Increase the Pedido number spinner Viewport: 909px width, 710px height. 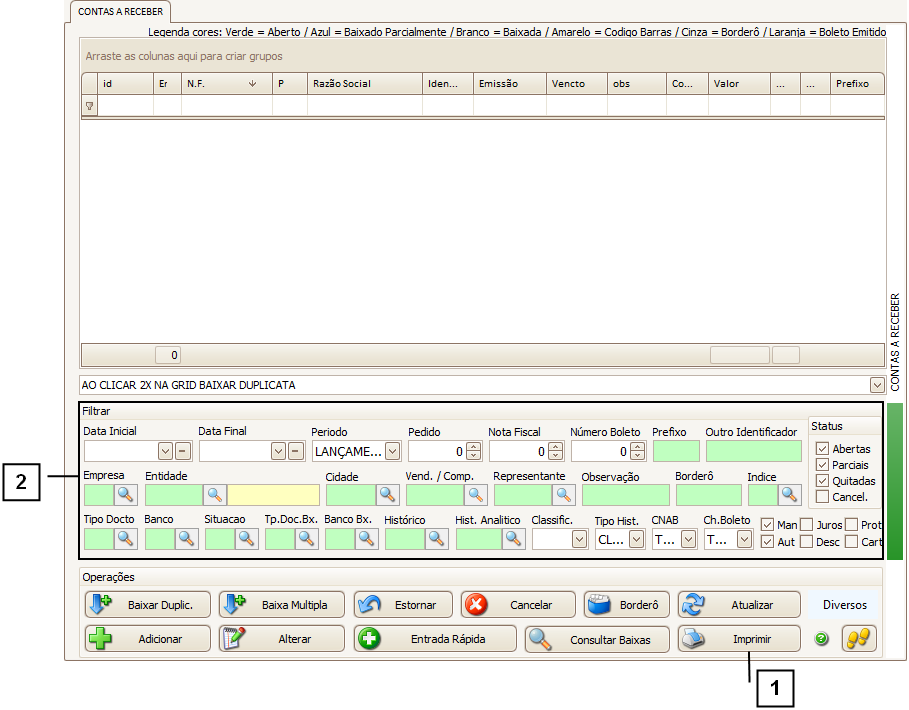473,446
